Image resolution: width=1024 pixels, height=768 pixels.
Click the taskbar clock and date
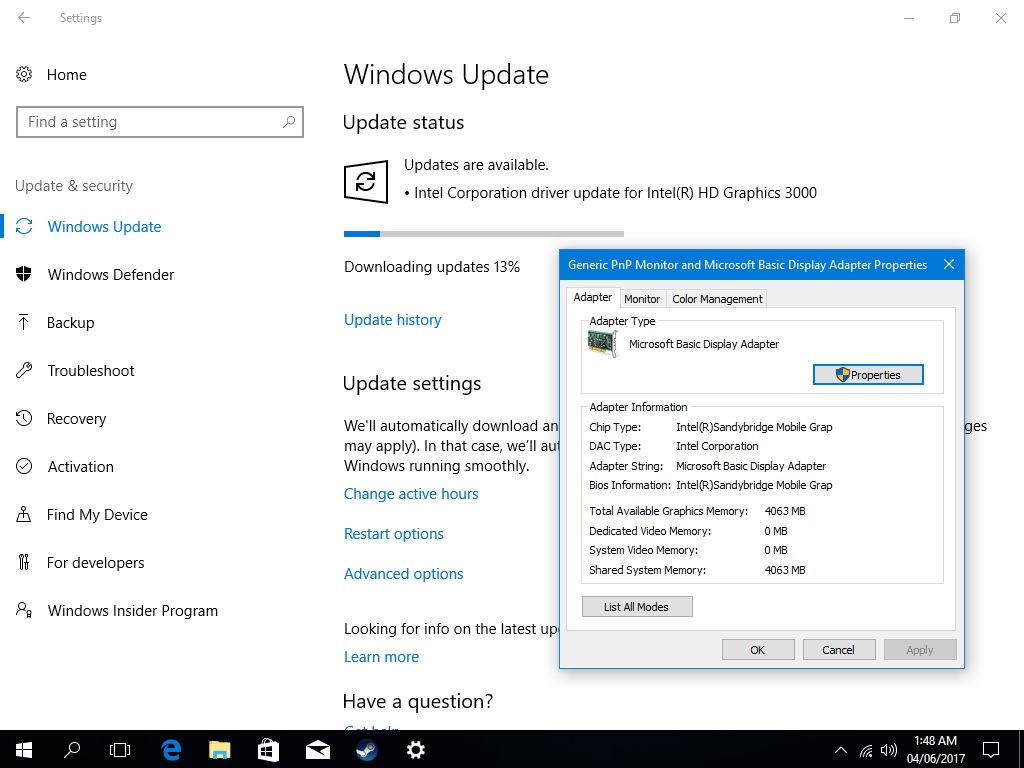click(935, 750)
